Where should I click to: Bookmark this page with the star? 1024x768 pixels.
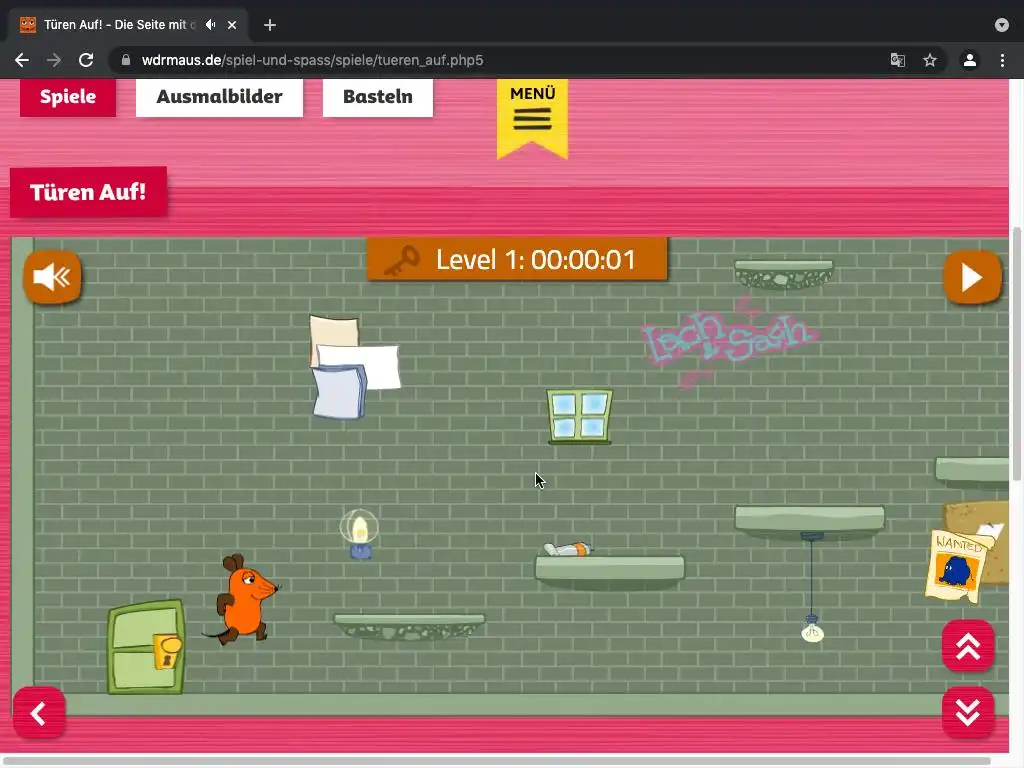click(930, 60)
